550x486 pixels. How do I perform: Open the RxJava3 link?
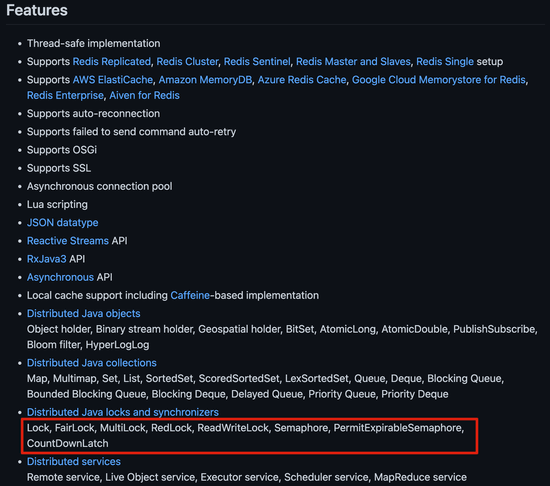coord(47,259)
